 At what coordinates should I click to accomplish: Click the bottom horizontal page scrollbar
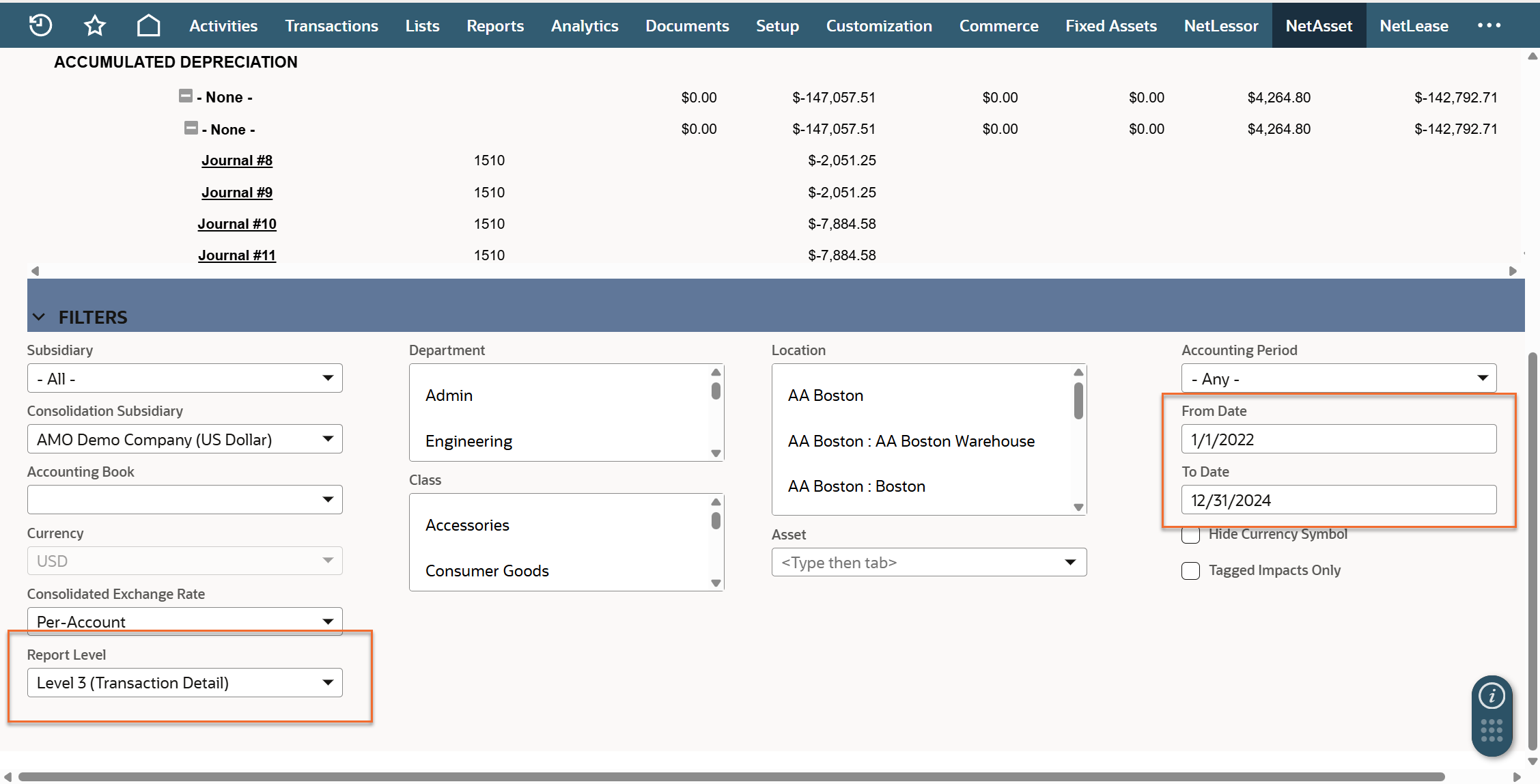point(731,776)
